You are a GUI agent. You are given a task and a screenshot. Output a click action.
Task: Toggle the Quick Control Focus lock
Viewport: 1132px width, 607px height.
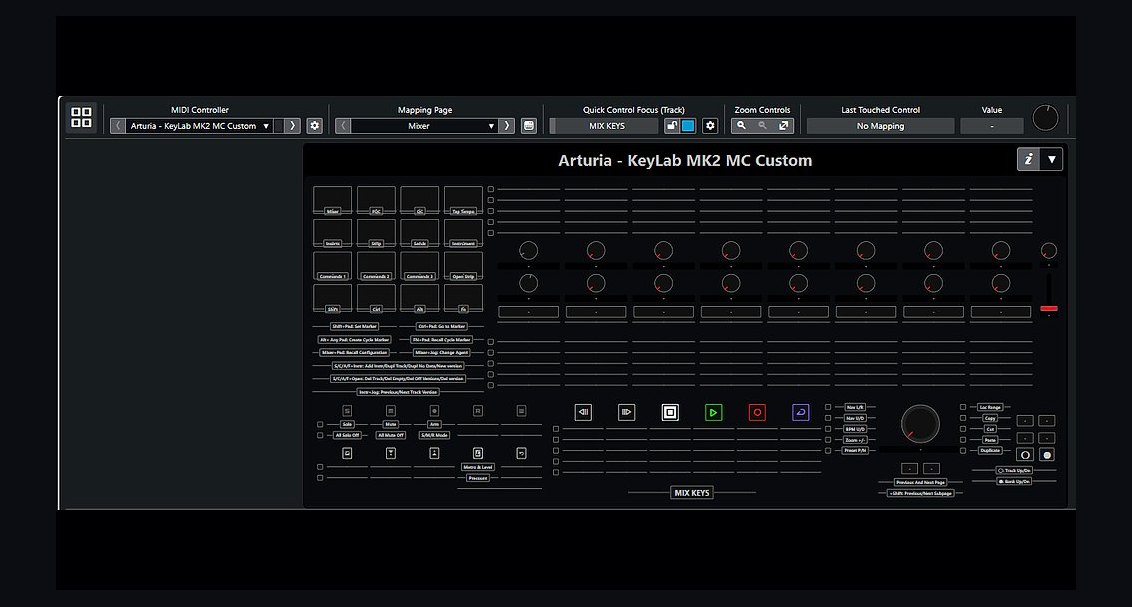671,126
